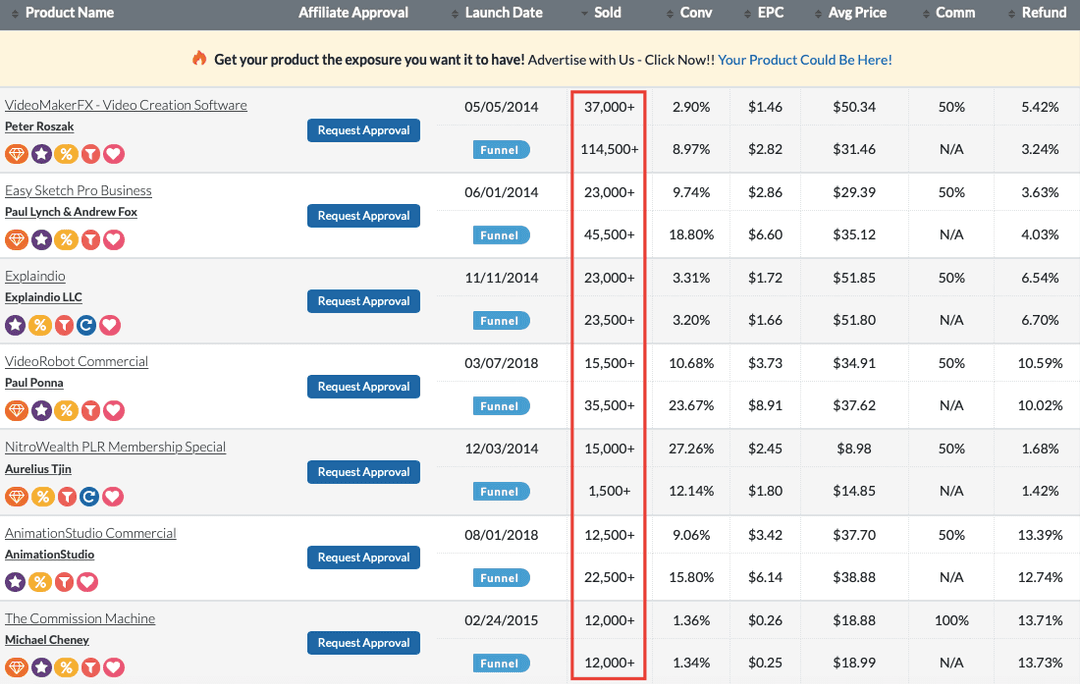Viewport: 1080px width, 684px height.
Task: Open the Funnel button for Explaindio
Action: click(x=501, y=320)
